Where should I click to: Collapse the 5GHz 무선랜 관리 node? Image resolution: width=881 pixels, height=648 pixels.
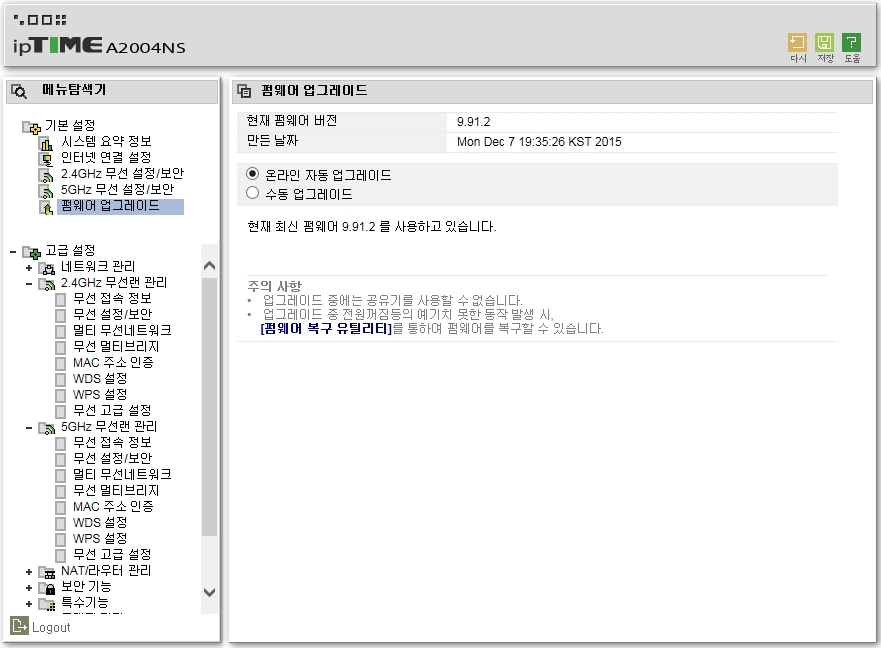pos(29,428)
